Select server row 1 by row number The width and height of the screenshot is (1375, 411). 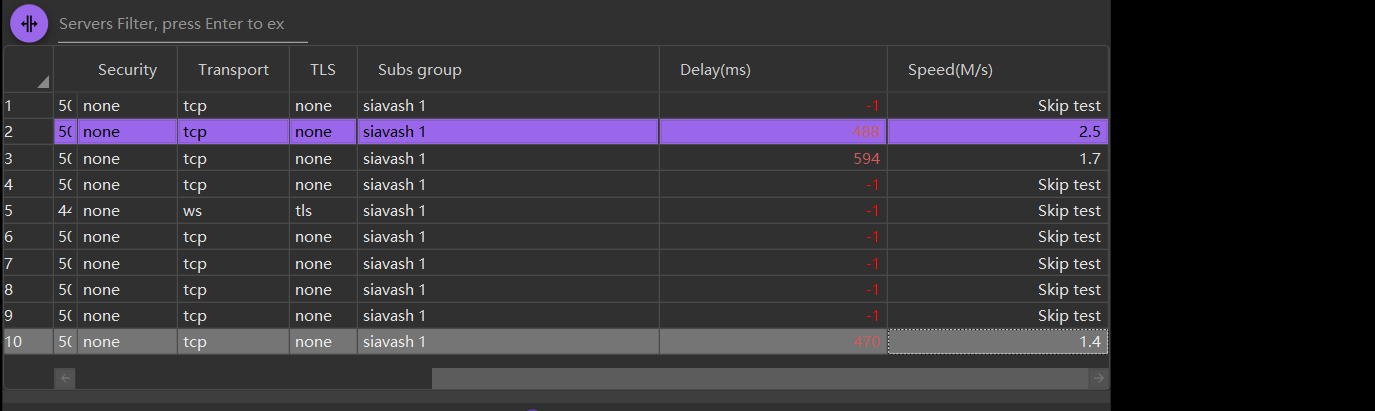28,106
